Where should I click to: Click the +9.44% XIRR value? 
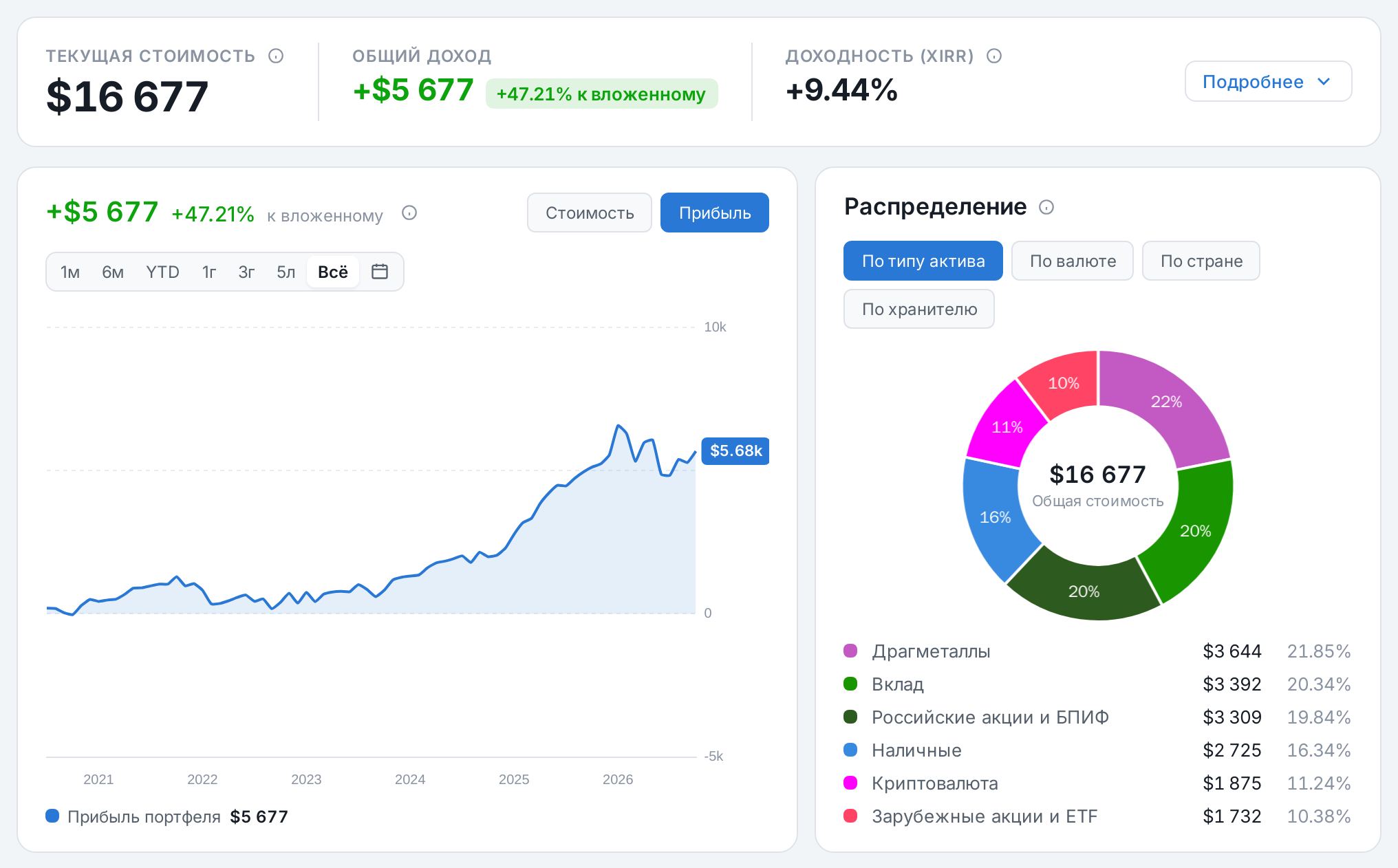(x=841, y=90)
